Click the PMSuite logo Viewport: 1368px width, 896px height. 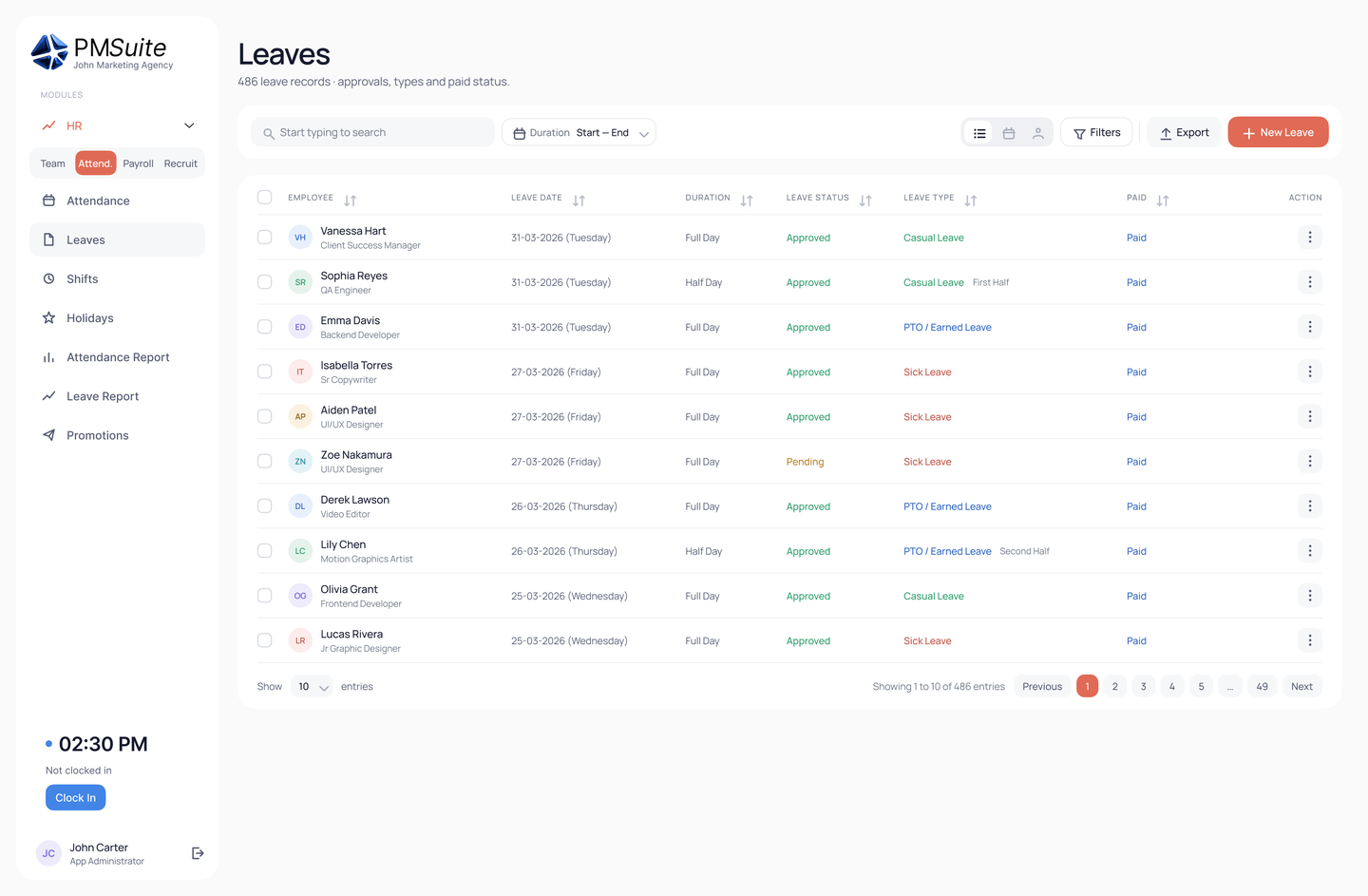tap(103, 52)
